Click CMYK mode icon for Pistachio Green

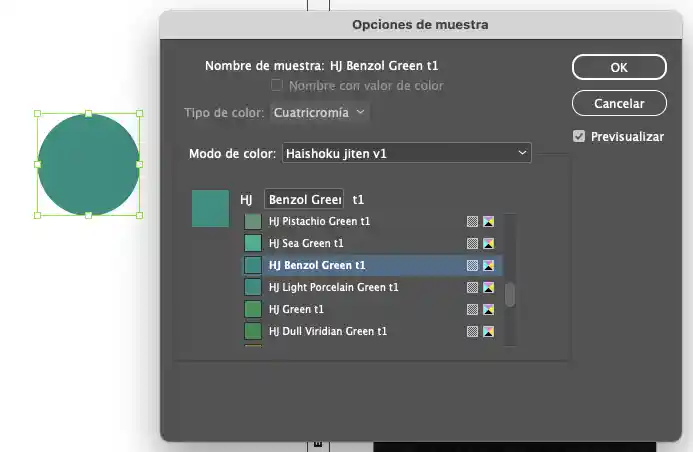pos(488,221)
